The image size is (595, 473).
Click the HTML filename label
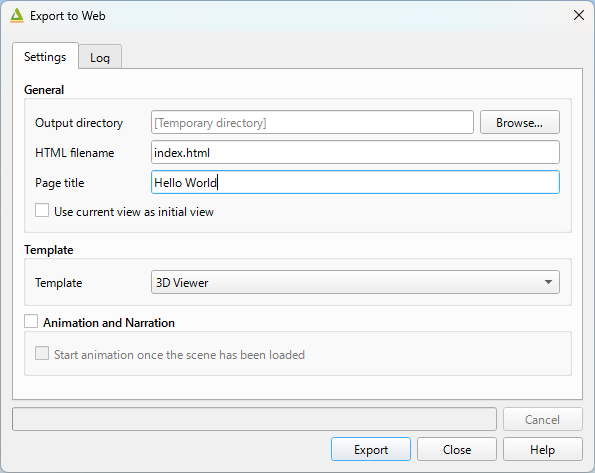pyautogui.click(x=75, y=153)
